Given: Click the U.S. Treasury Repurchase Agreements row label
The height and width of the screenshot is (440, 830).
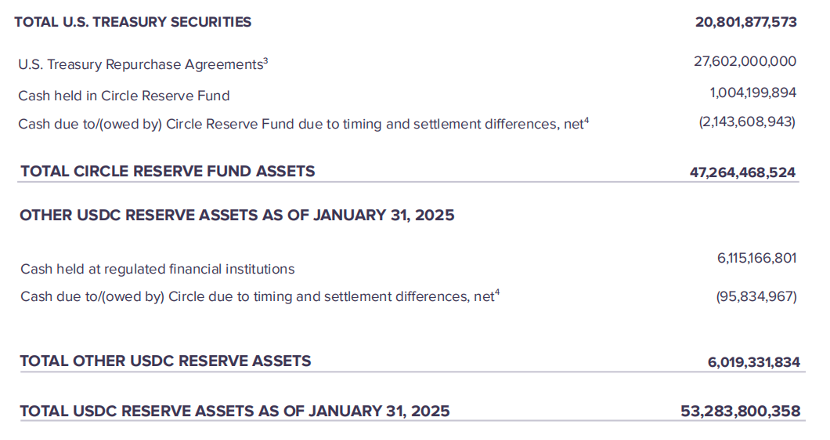Looking at the screenshot, I should [x=140, y=64].
